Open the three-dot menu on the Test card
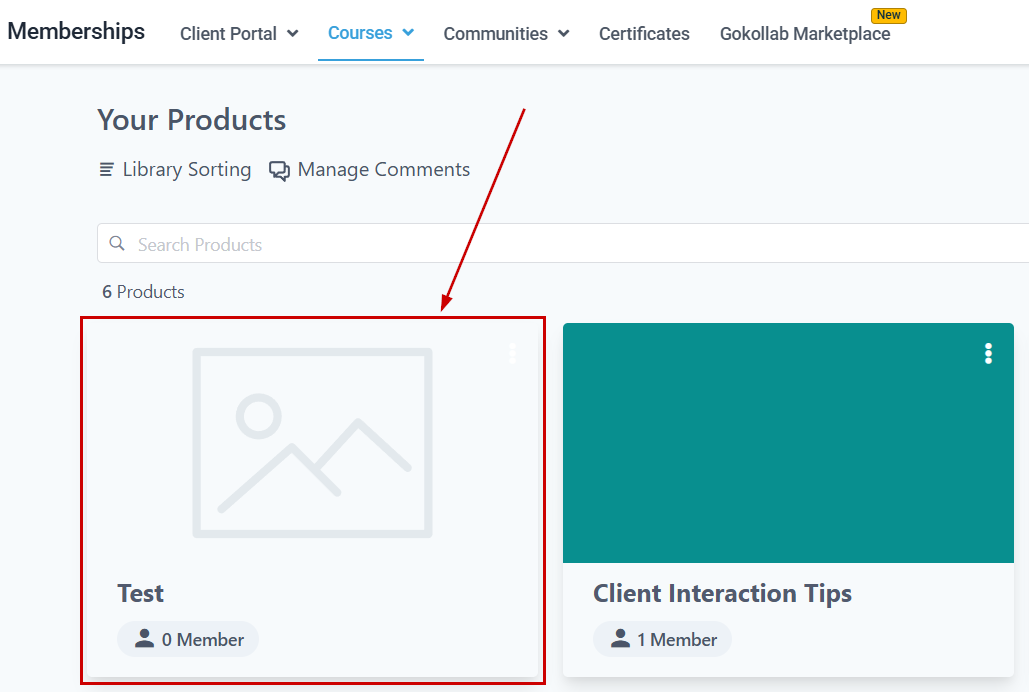1029x692 pixels. pos(513,353)
